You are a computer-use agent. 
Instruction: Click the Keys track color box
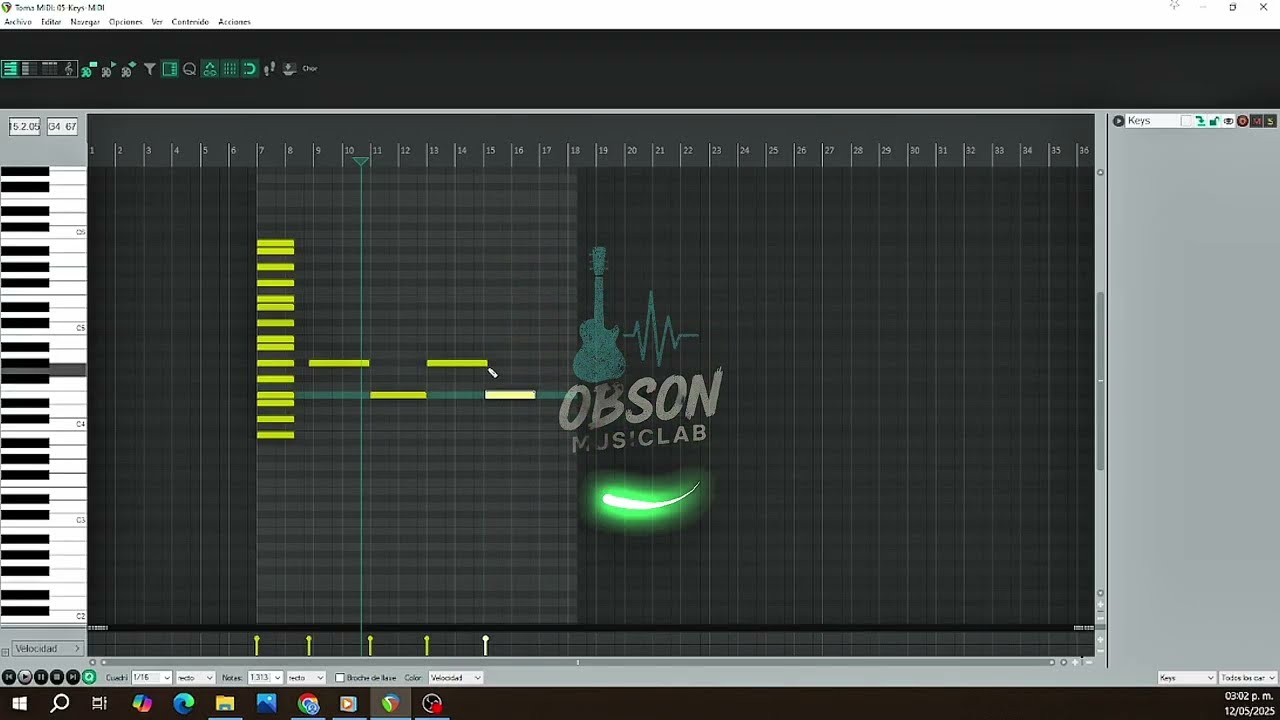[x=1186, y=121]
